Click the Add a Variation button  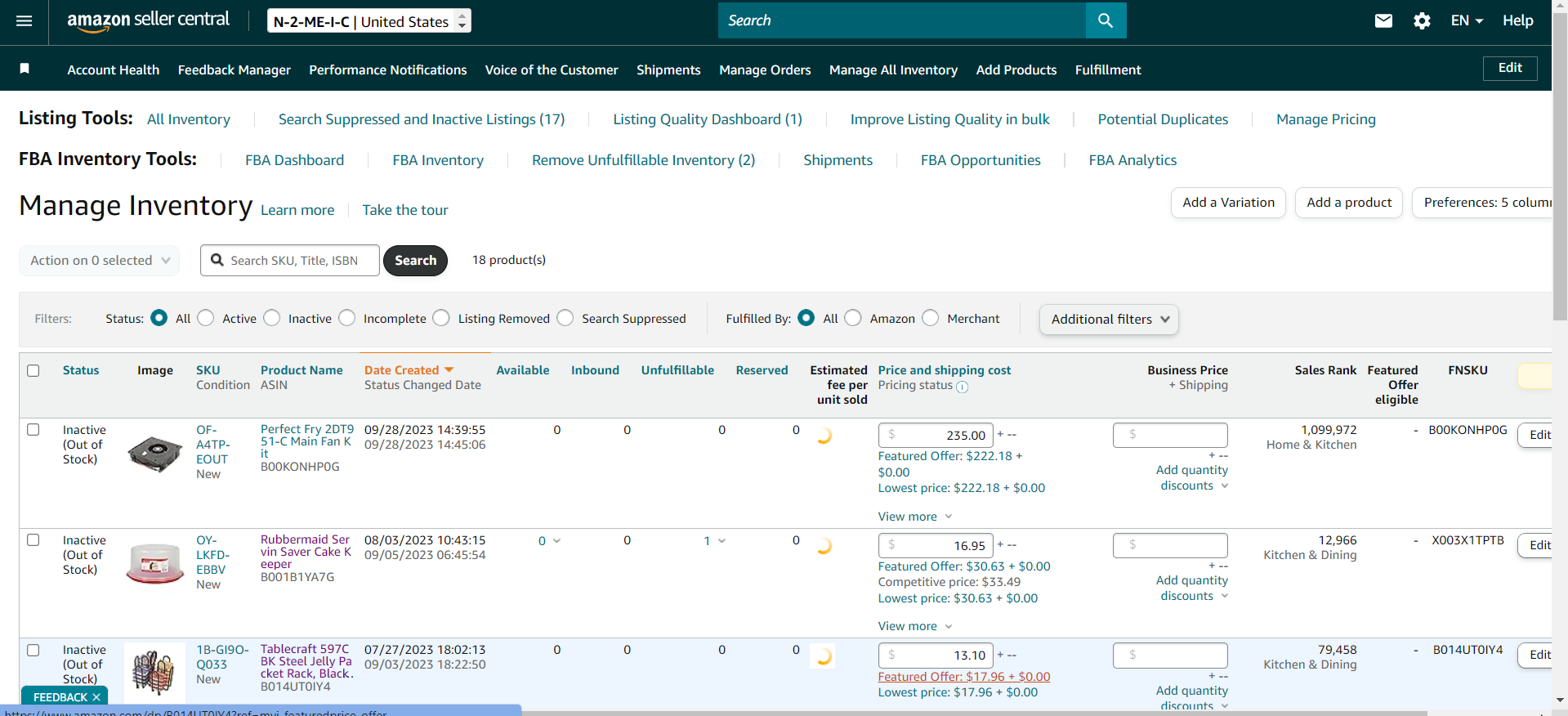pos(1228,203)
